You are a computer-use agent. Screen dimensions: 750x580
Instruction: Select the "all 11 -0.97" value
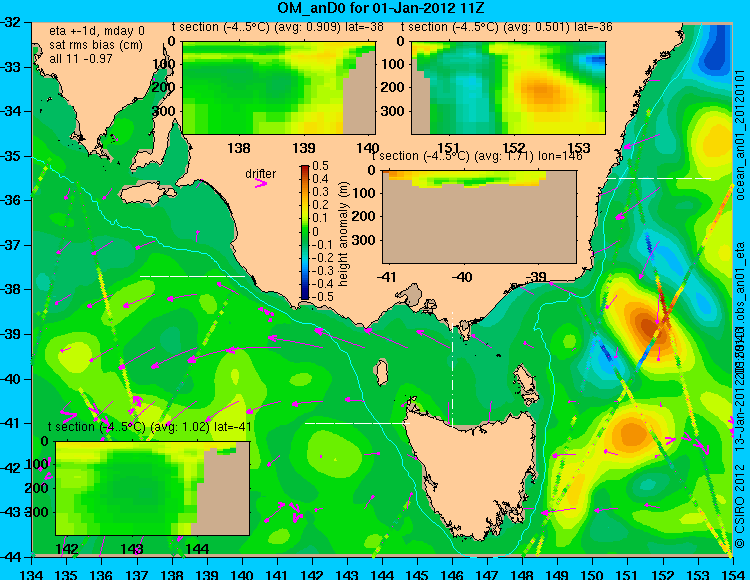pos(80,59)
